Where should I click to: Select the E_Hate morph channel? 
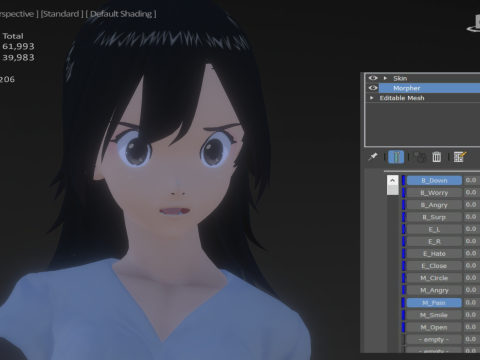pos(434,254)
